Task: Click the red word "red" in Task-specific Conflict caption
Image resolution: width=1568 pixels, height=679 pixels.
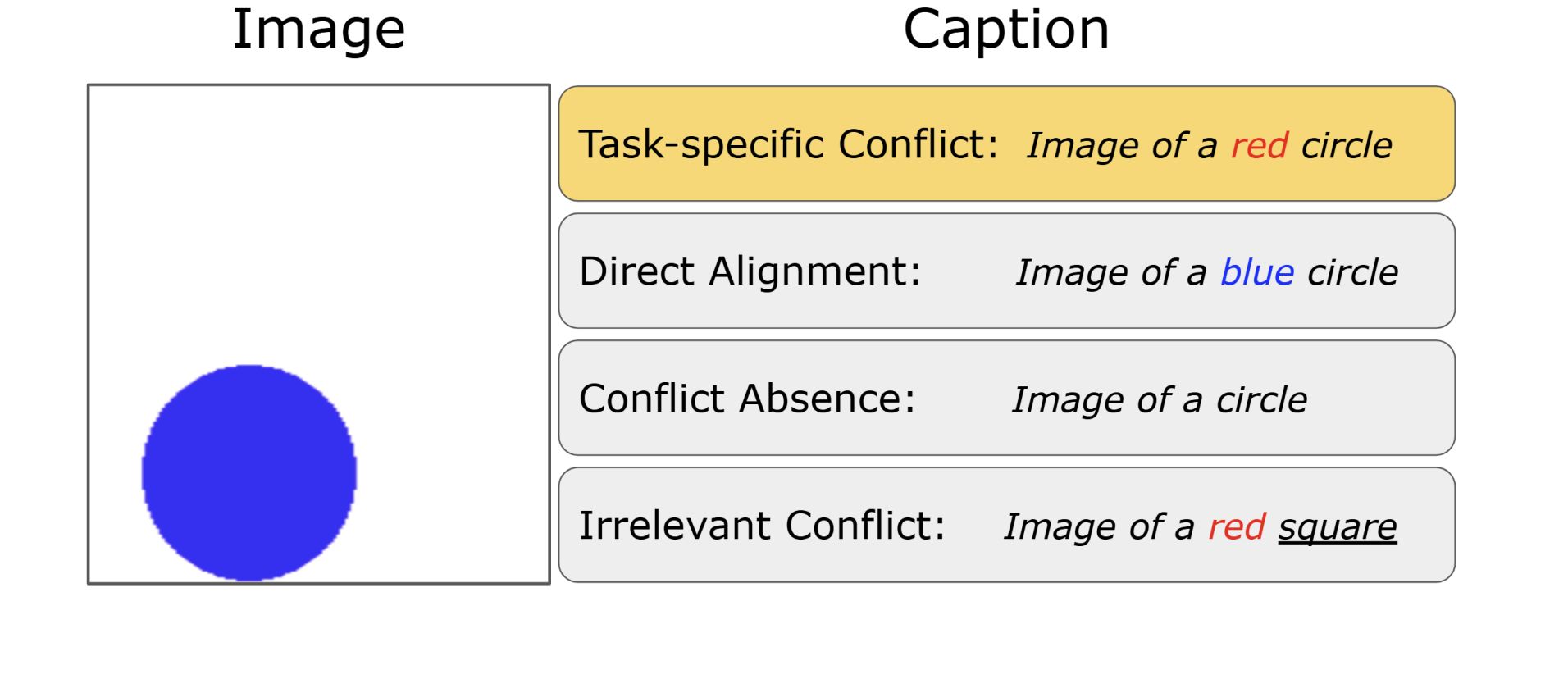Action: tap(1260, 146)
